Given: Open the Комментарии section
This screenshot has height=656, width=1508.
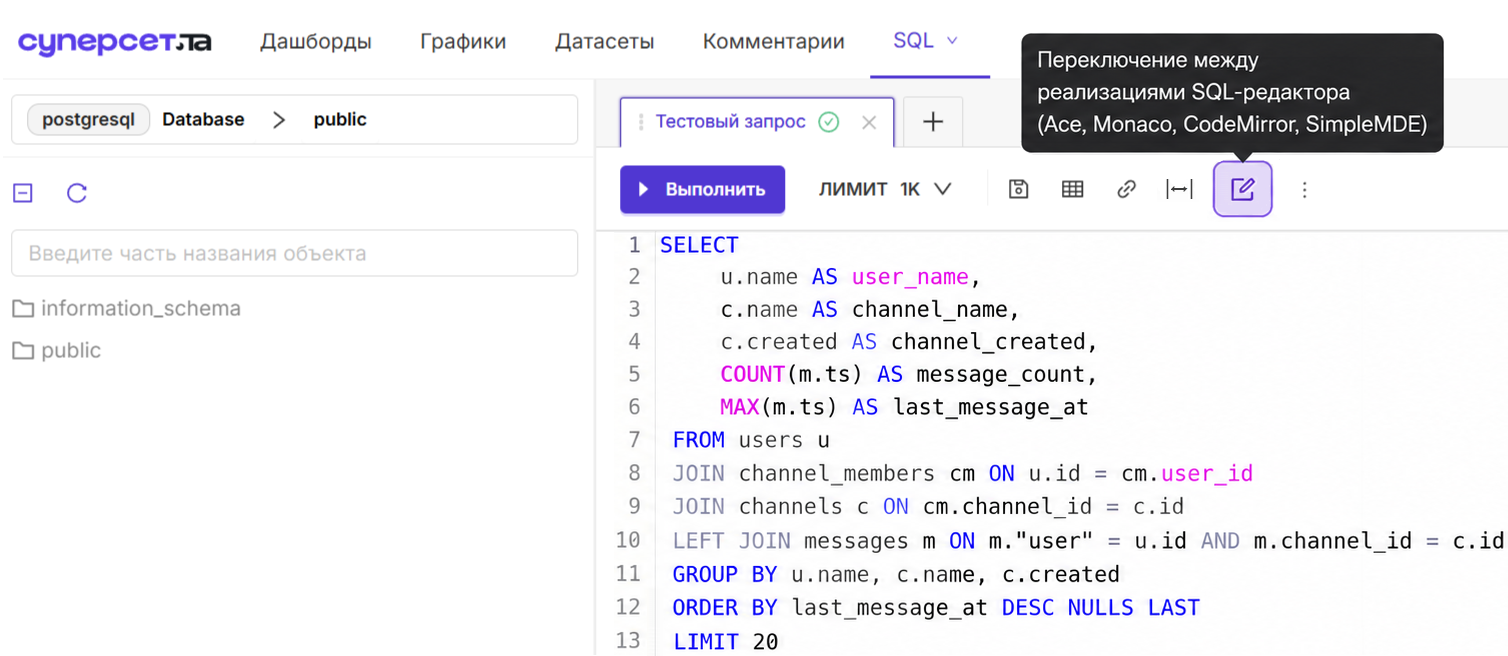Looking at the screenshot, I should point(774,42).
